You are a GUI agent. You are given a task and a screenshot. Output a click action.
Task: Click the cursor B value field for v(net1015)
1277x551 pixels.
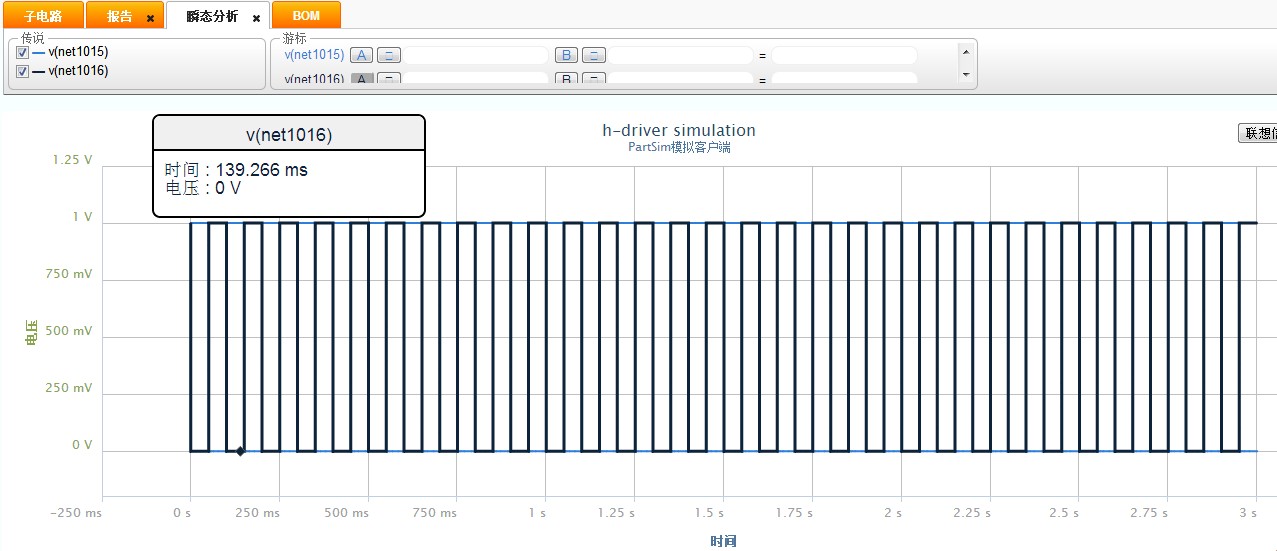point(681,55)
